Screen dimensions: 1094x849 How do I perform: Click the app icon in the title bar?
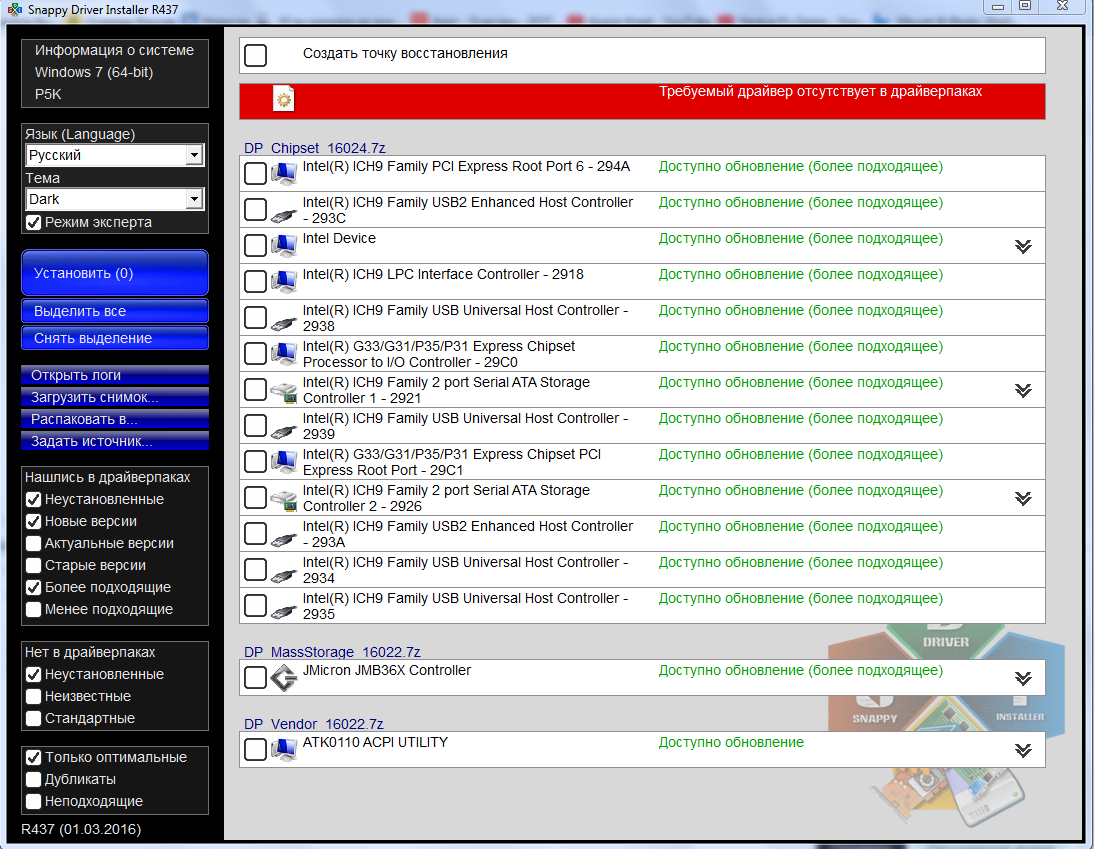[x=12, y=9]
